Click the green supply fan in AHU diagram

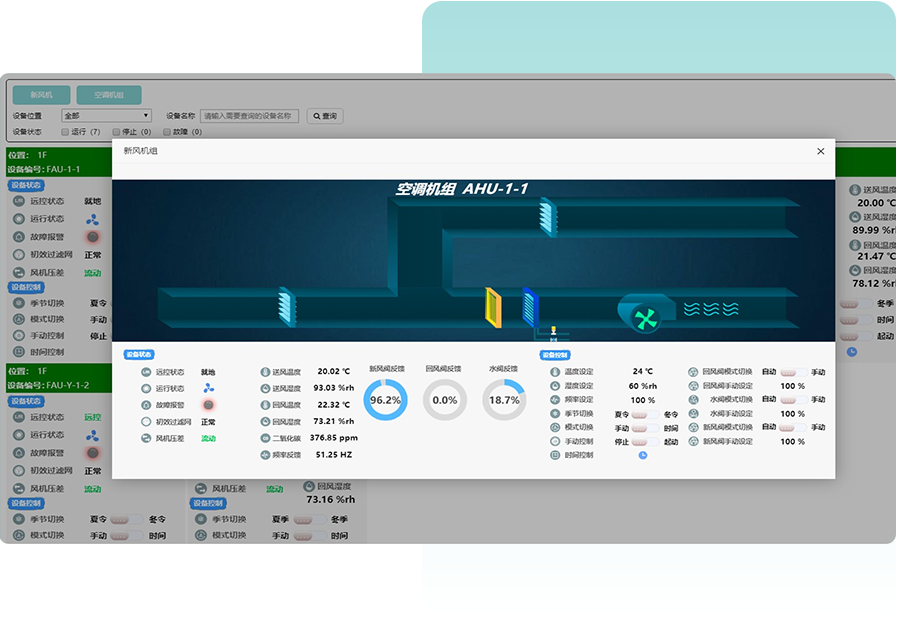coord(646,319)
